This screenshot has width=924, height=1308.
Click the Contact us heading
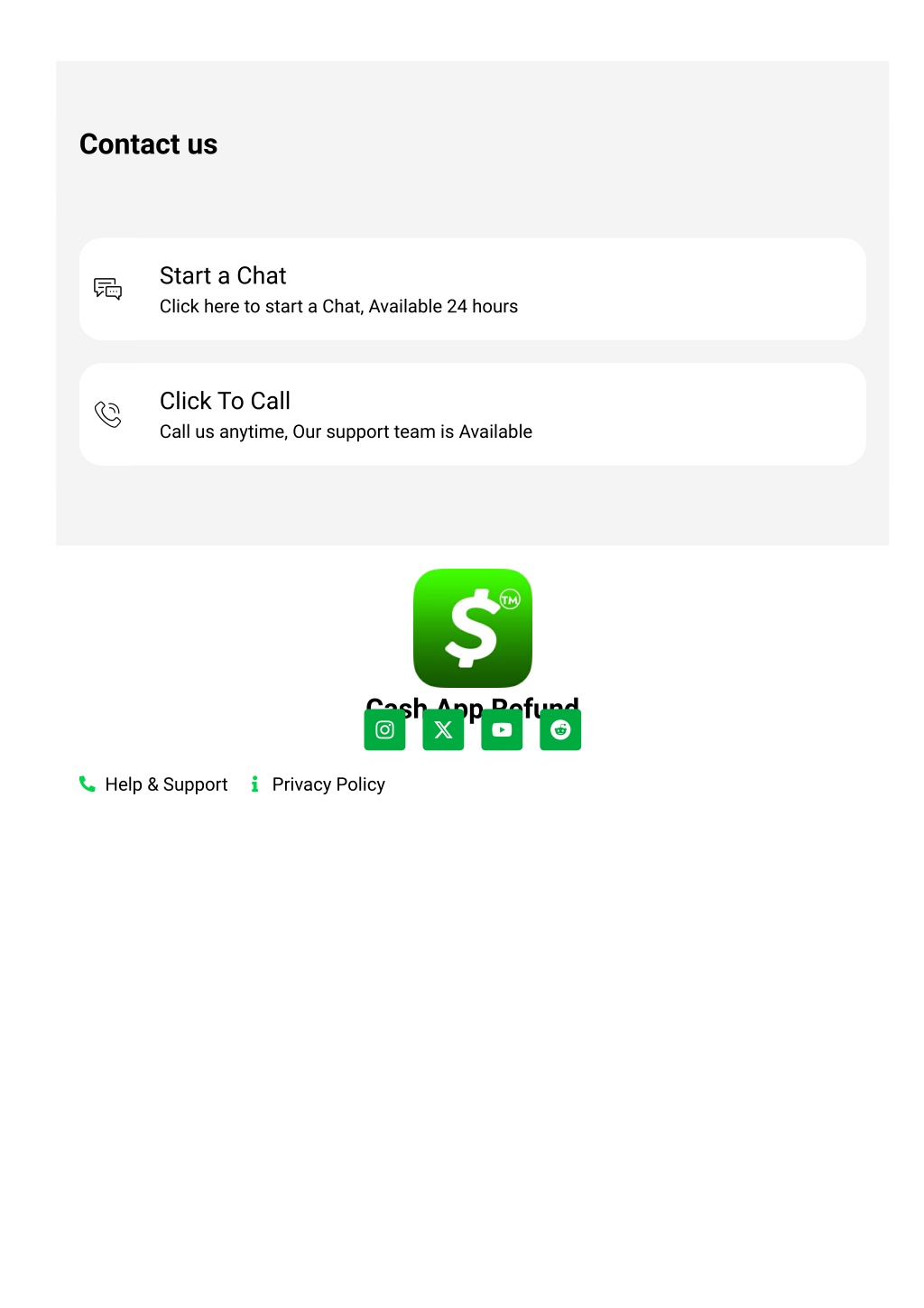[x=149, y=144]
